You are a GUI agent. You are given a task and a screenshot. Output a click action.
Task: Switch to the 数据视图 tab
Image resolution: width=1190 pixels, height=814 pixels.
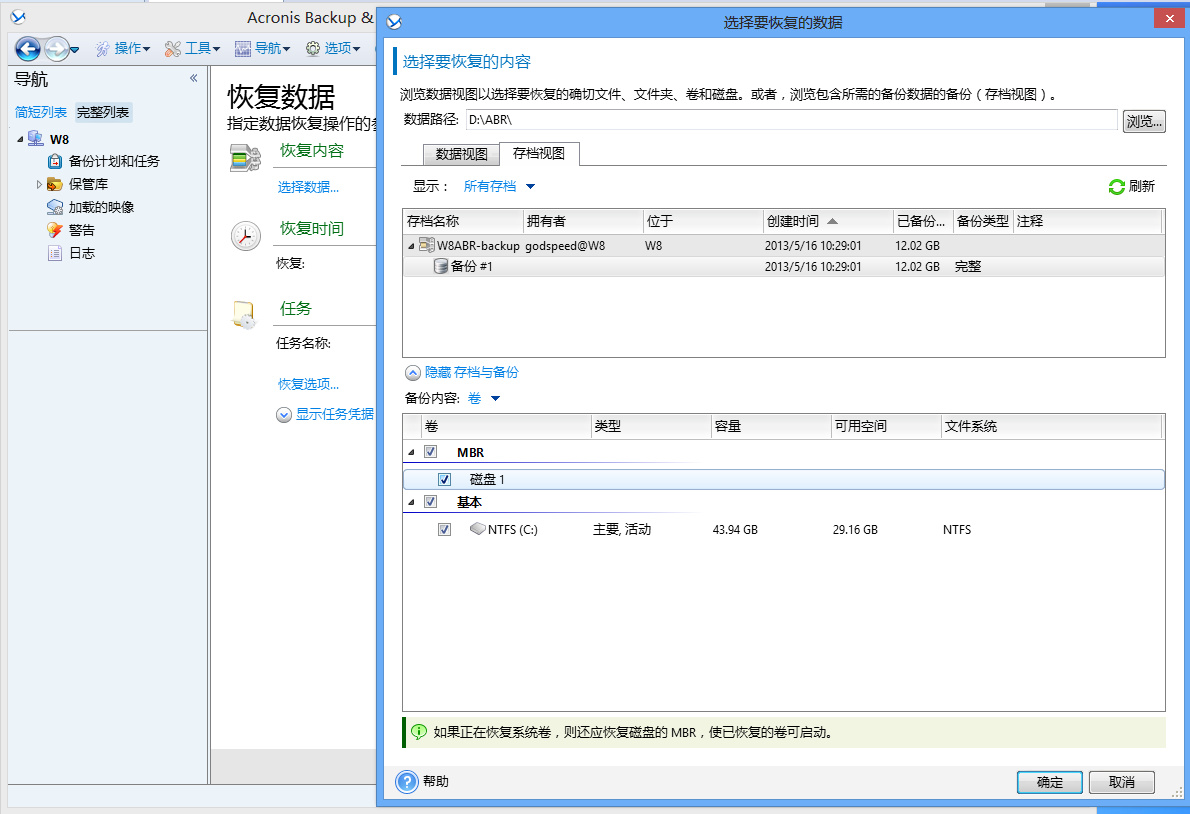pyautogui.click(x=461, y=154)
